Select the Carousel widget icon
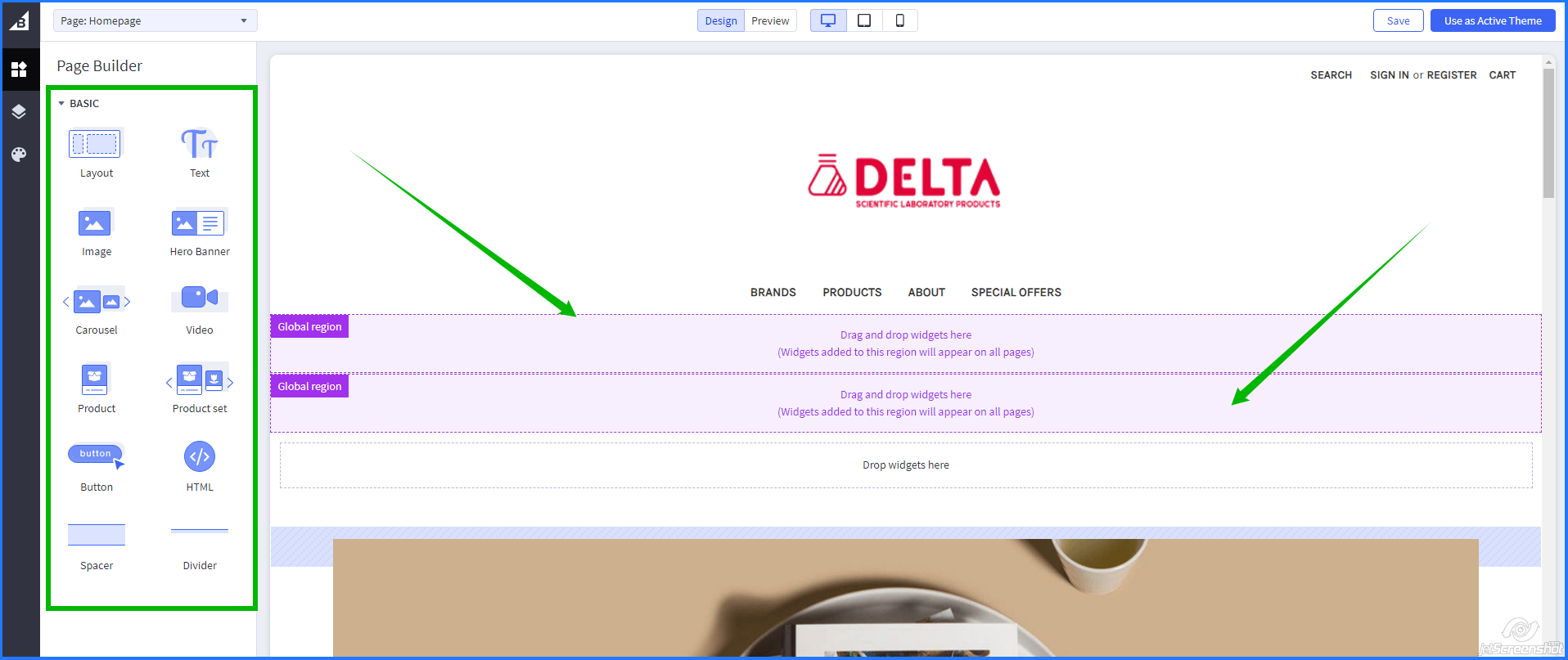The height and width of the screenshot is (660, 1568). [97, 301]
